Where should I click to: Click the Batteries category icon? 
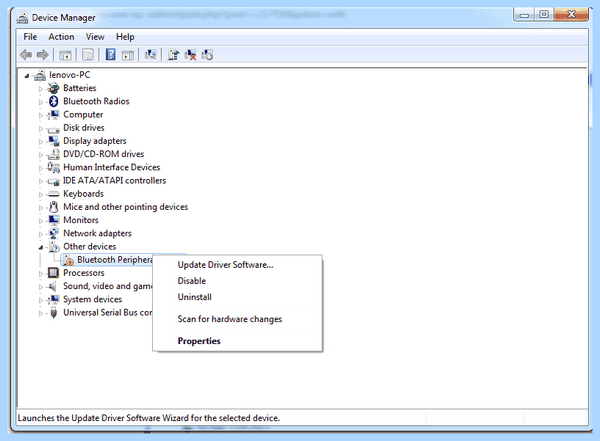54,88
